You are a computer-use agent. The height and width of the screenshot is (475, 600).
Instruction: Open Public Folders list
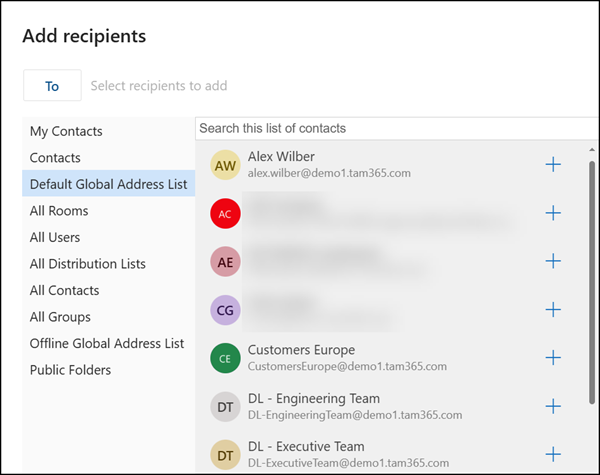click(70, 370)
